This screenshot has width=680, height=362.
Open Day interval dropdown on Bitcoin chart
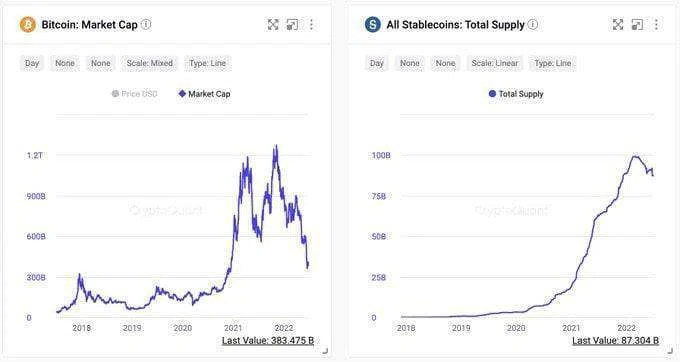click(x=32, y=63)
